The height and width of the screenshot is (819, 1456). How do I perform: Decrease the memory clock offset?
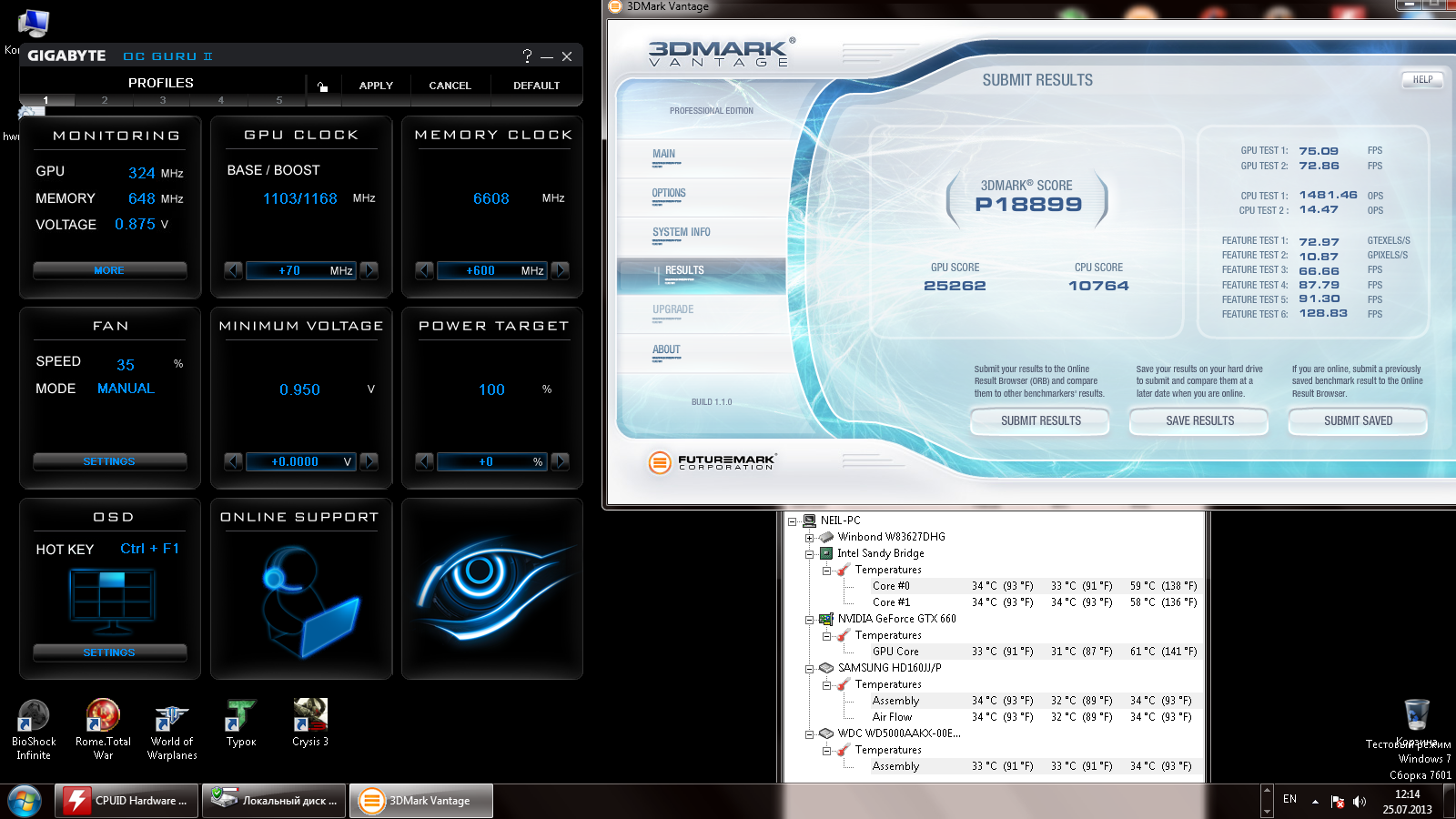coord(425,270)
